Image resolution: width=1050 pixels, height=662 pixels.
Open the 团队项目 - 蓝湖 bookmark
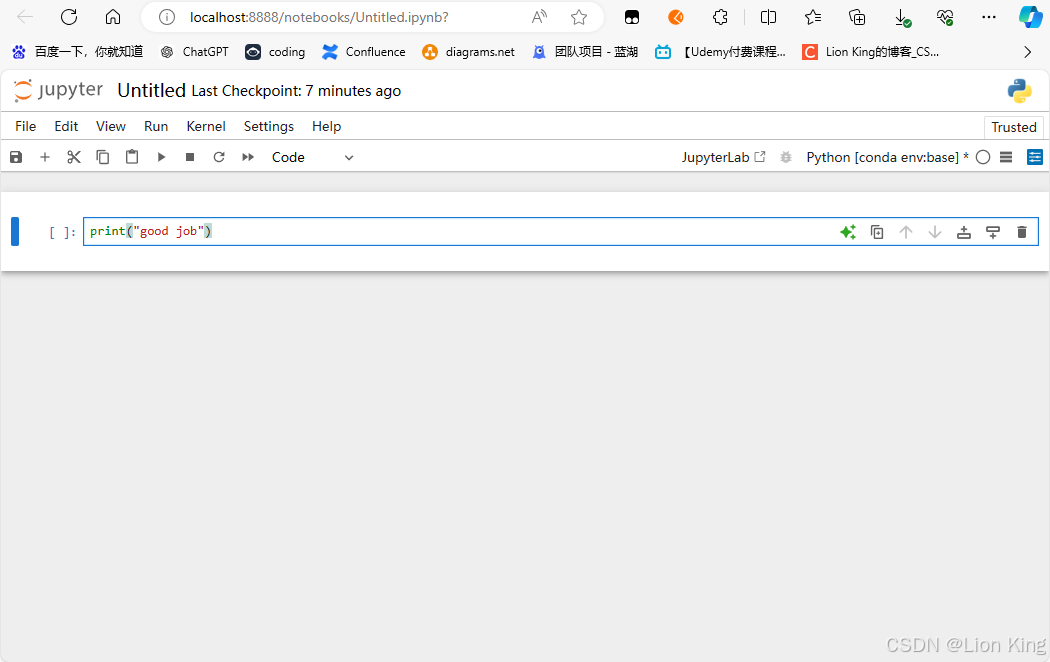585,52
